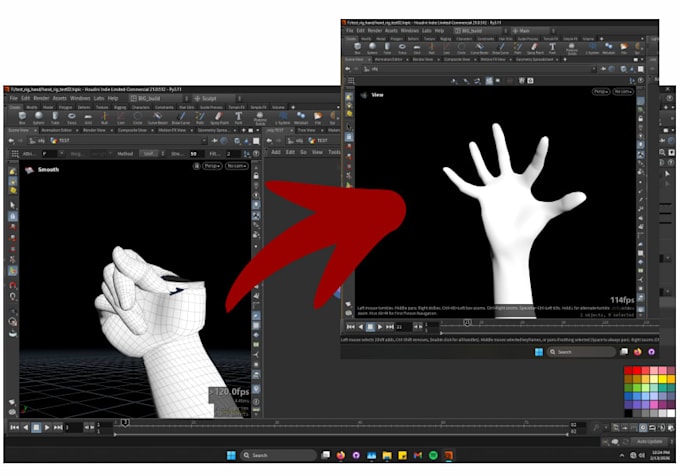The width and height of the screenshot is (680, 476).
Task: Select the Metaball tool in right window
Action: coord(608,48)
